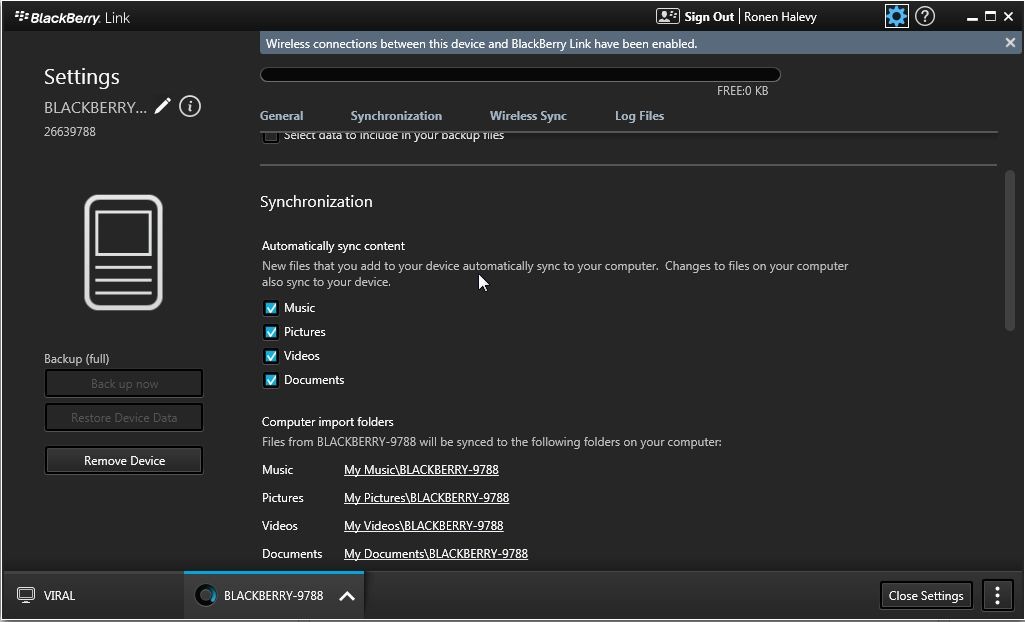Disable Pictures automatic sync

271,332
